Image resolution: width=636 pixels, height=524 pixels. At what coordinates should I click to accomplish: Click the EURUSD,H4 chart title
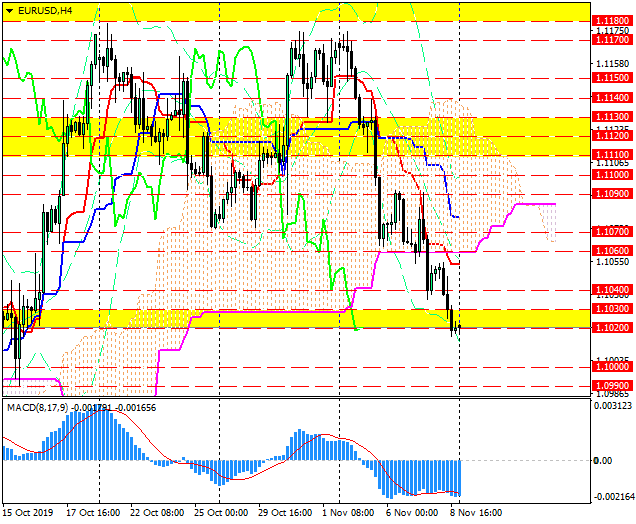[44, 10]
